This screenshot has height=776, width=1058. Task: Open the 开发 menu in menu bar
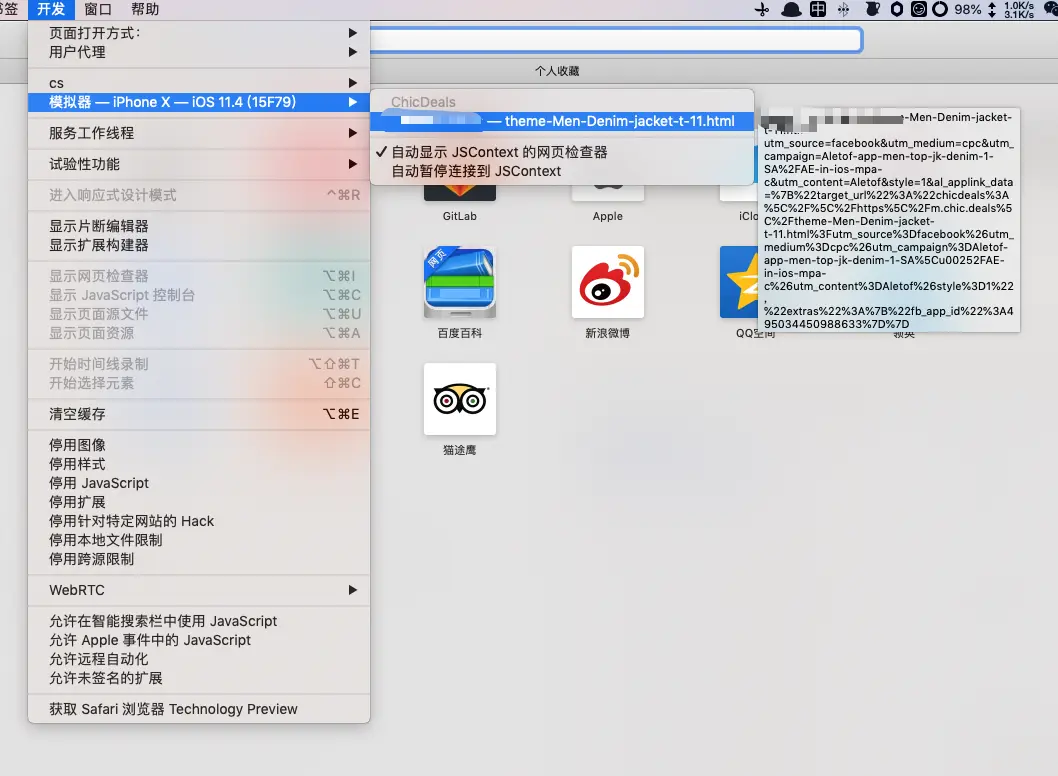click(51, 9)
